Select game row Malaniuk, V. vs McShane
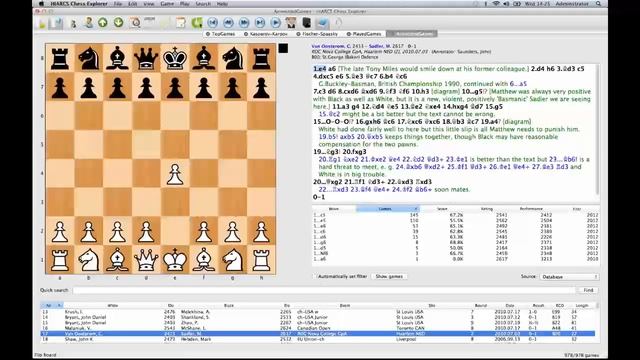The image size is (640, 360). [317, 328]
